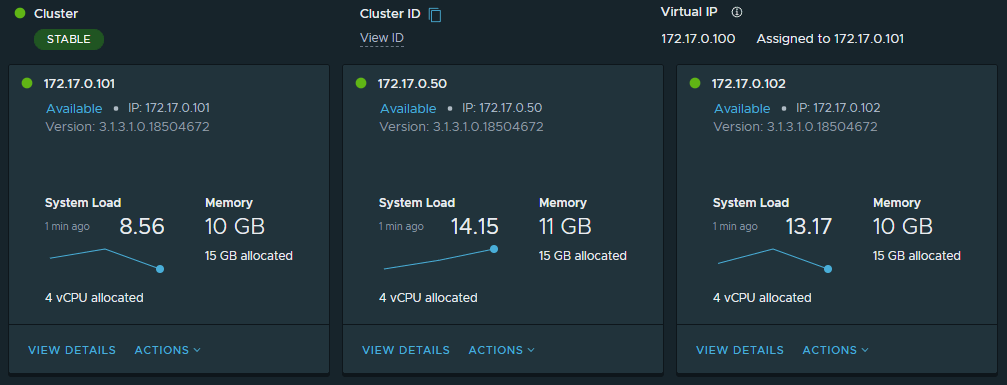Copy the Cluster ID with copy icon
The image size is (1007, 385).
(435, 15)
